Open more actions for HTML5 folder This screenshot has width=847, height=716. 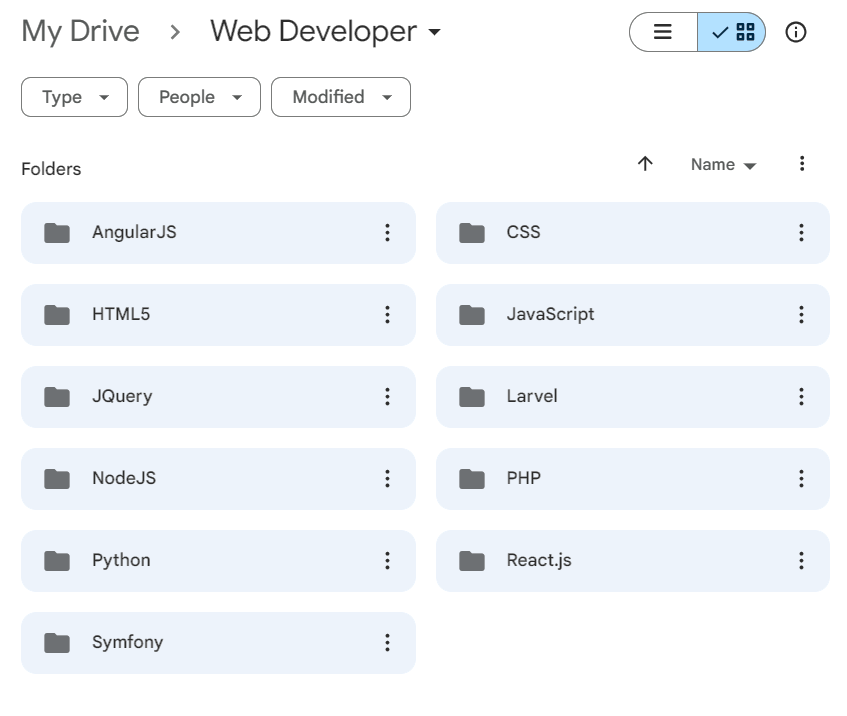point(387,314)
